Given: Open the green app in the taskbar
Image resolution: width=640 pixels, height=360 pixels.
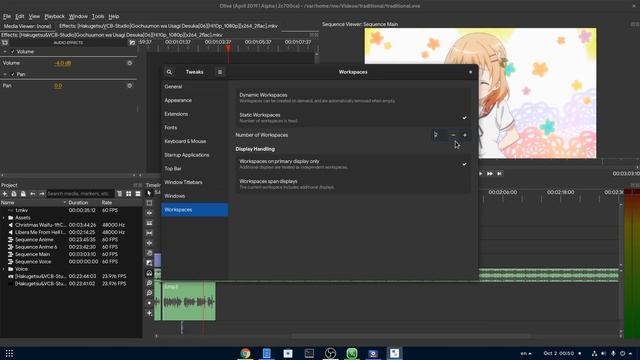Looking at the screenshot, I should (x=352, y=353).
